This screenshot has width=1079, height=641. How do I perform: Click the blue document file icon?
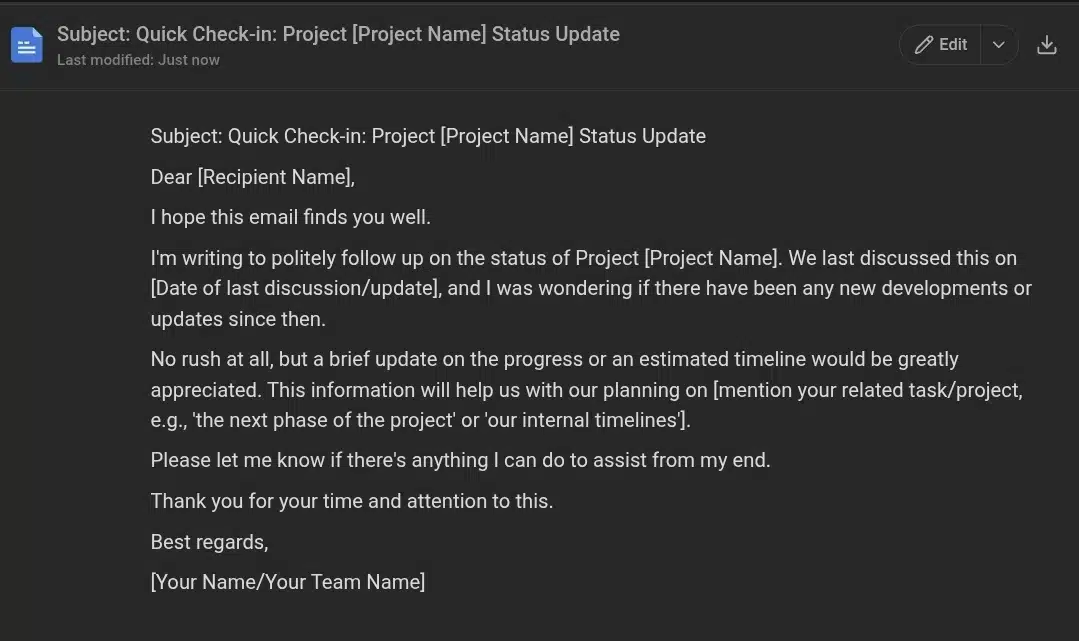click(27, 45)
